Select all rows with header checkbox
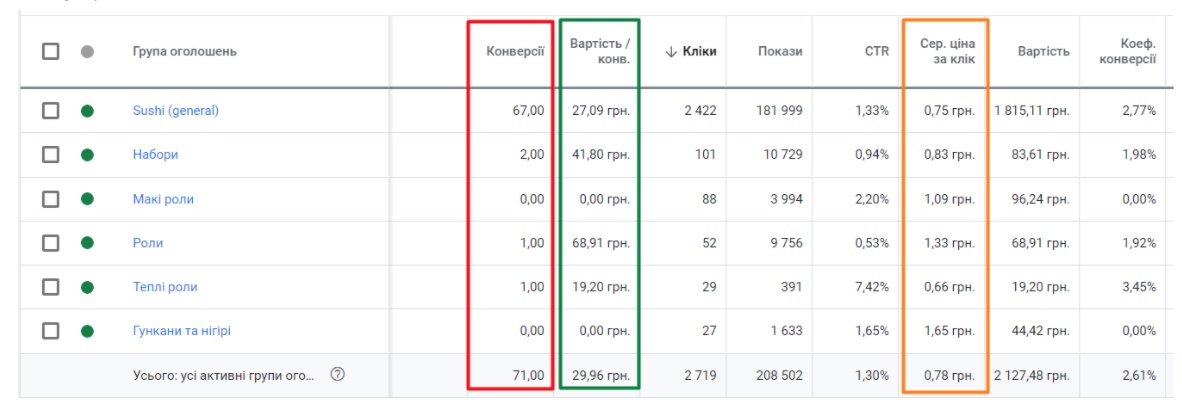Image resolution: width=1182 pixels, height=406 pixels. 50,52
